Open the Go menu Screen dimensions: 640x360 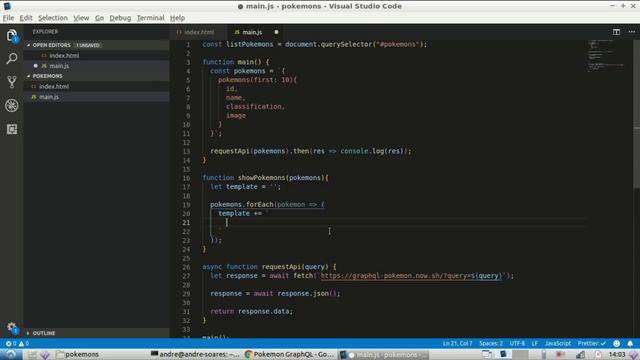(x=99, y=18)
